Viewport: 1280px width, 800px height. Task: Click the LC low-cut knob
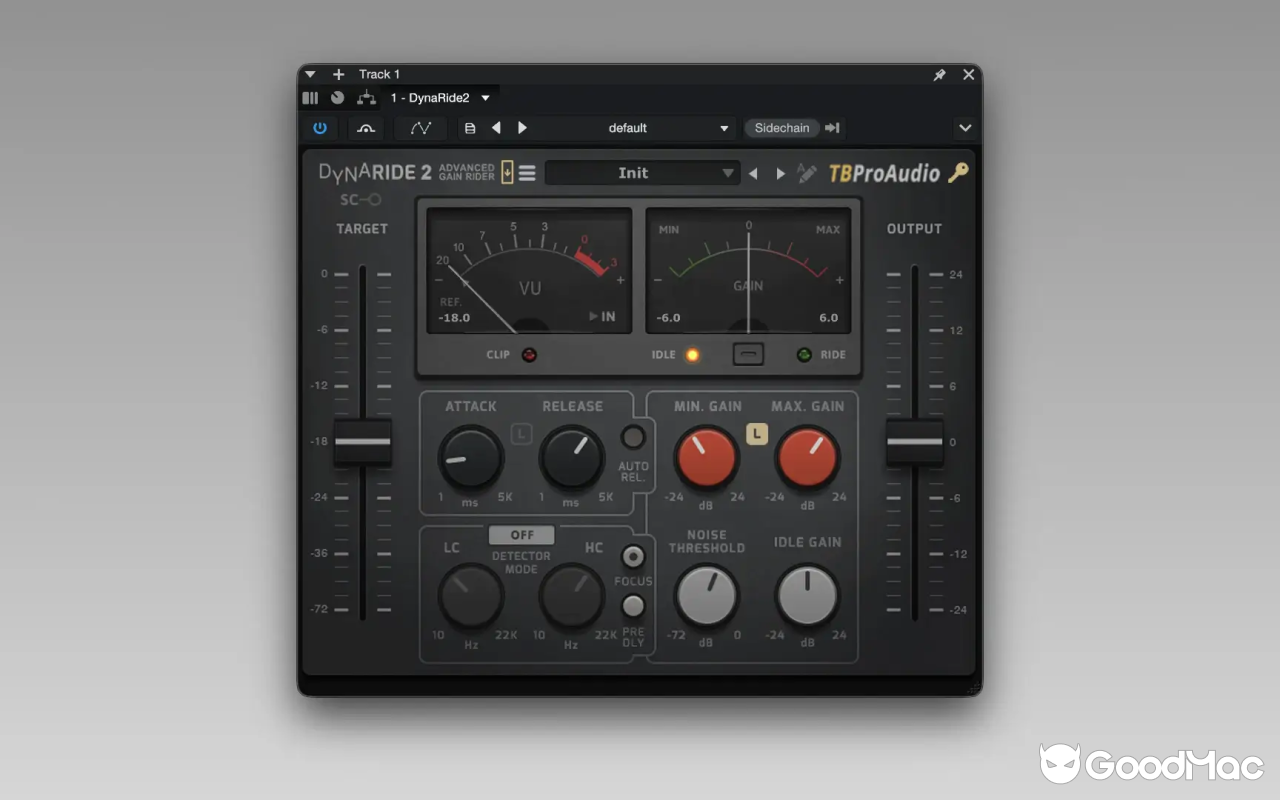pyautogui.click(x=470, y=596)
